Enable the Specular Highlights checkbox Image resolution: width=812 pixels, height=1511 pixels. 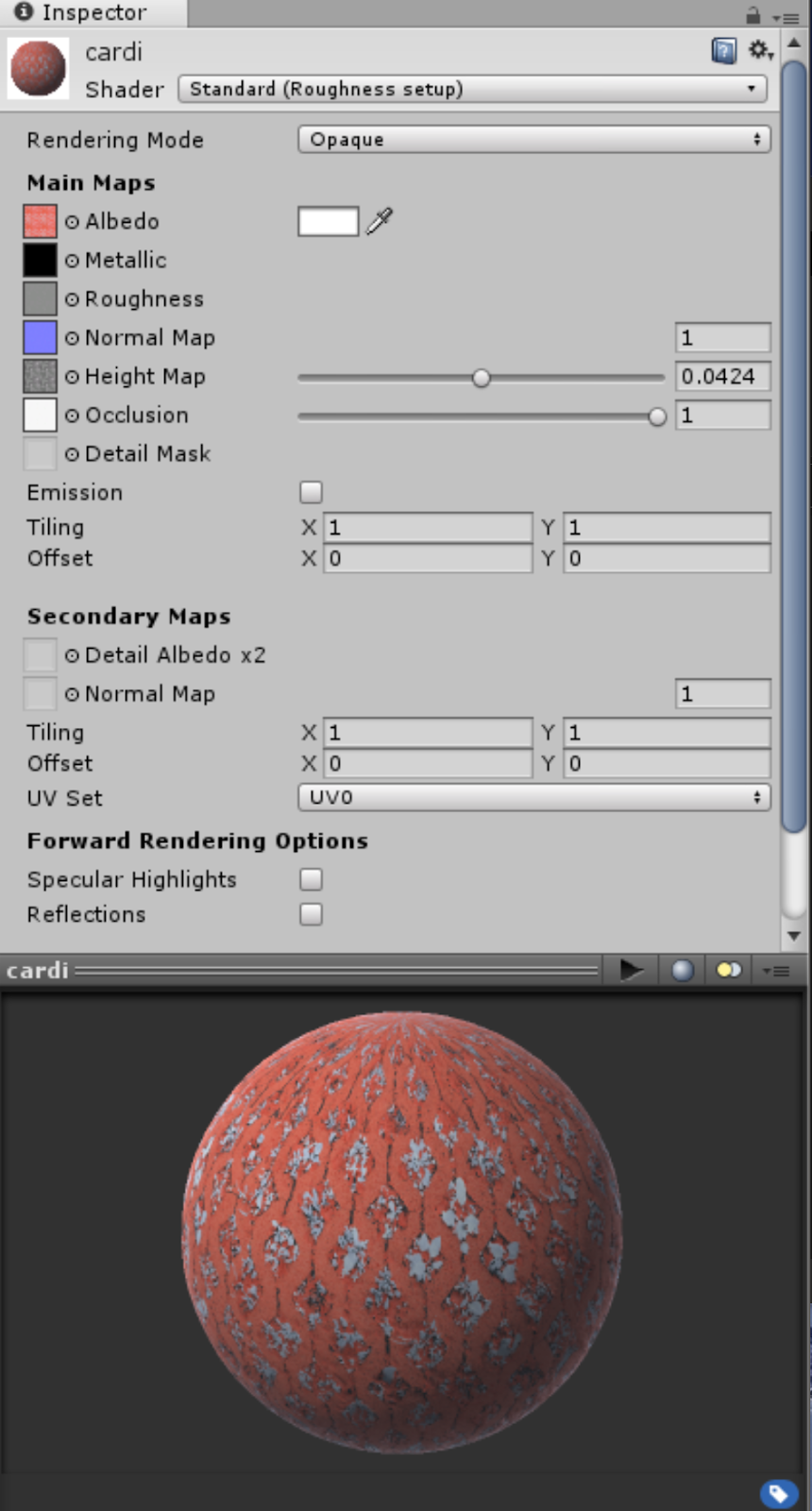[x=311, y=879]
